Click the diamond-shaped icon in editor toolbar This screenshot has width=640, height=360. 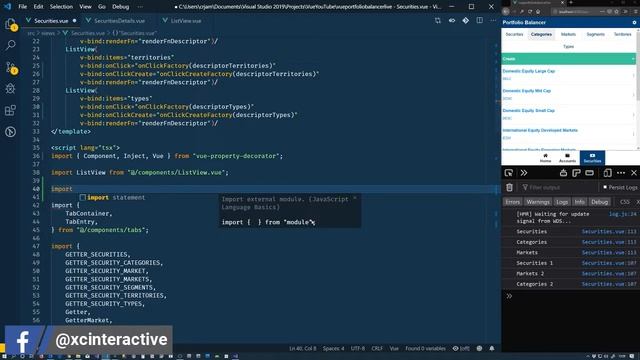(x=466, y=20)
